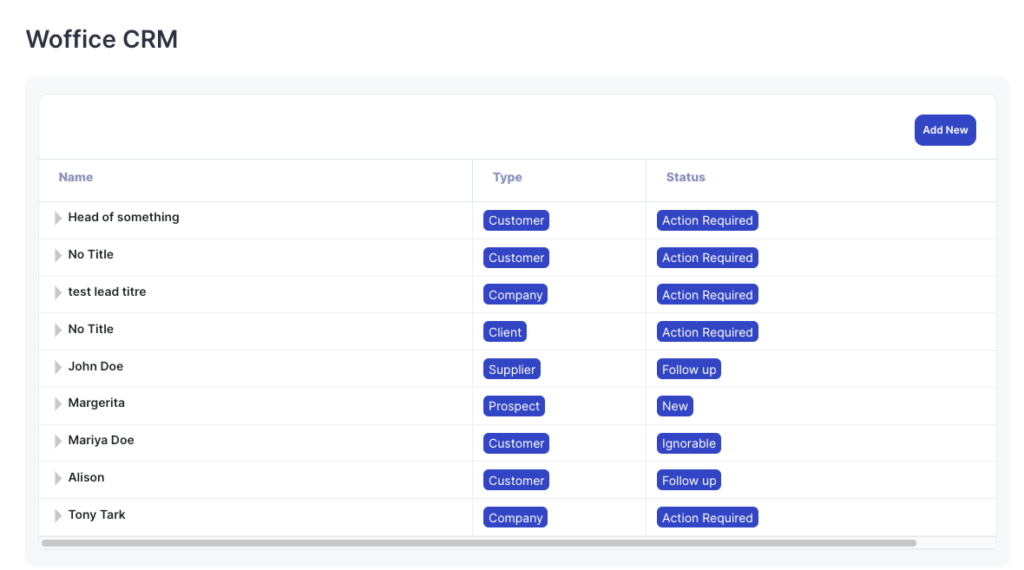Expand the Alison row arrow
This screenshot has width=1024, height=570.
[58, 478]
